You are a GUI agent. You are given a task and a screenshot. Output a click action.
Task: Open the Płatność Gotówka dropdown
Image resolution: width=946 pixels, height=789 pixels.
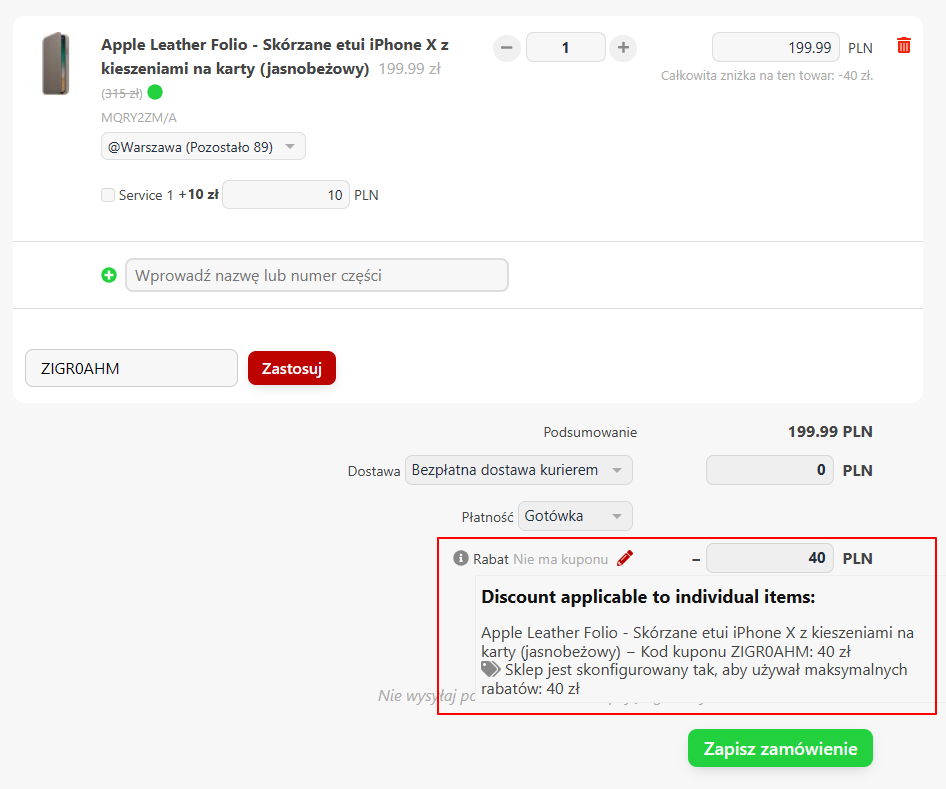(575, 516)
